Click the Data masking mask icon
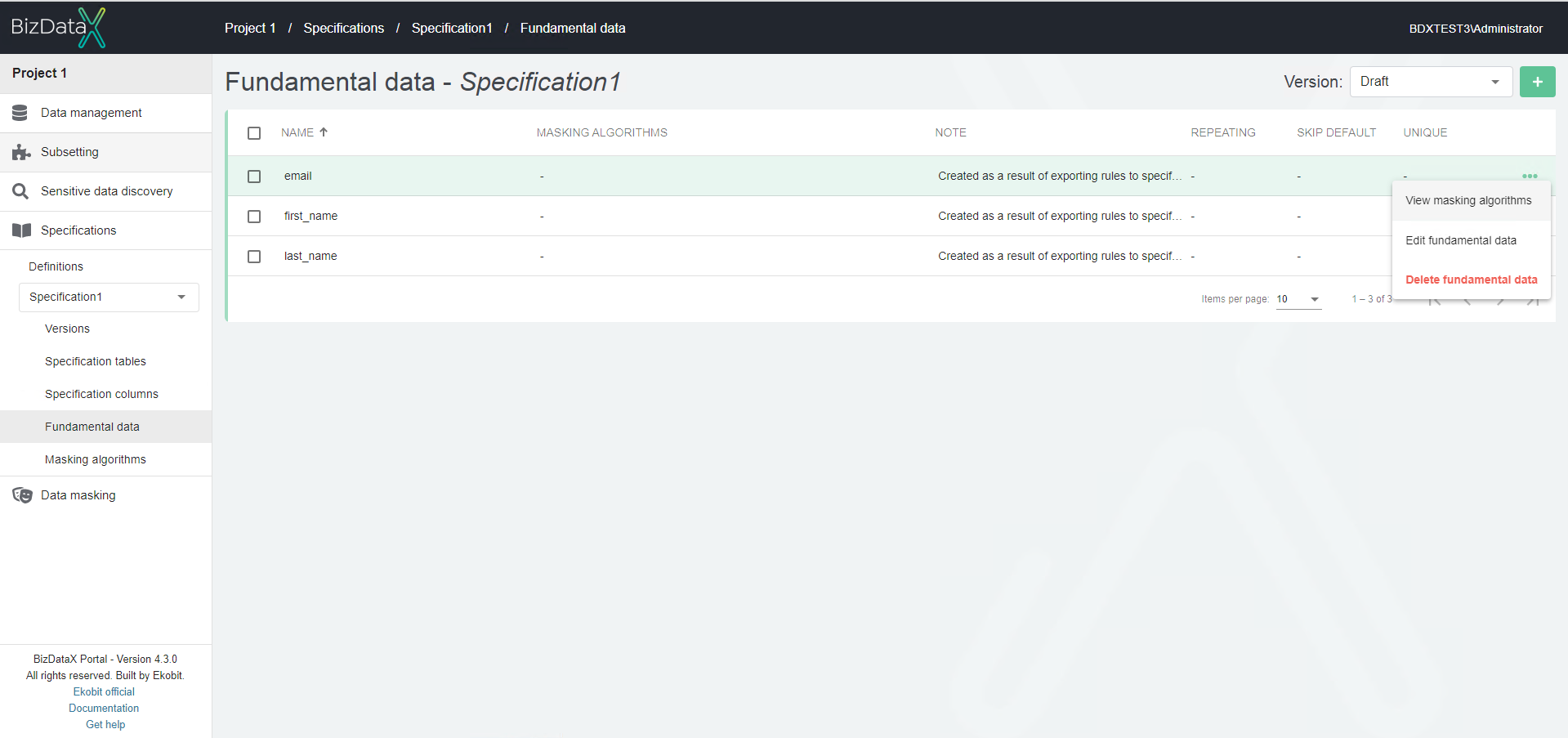Image resolution: width=1568 pixels, height=738 pixels. coord(22,495)
